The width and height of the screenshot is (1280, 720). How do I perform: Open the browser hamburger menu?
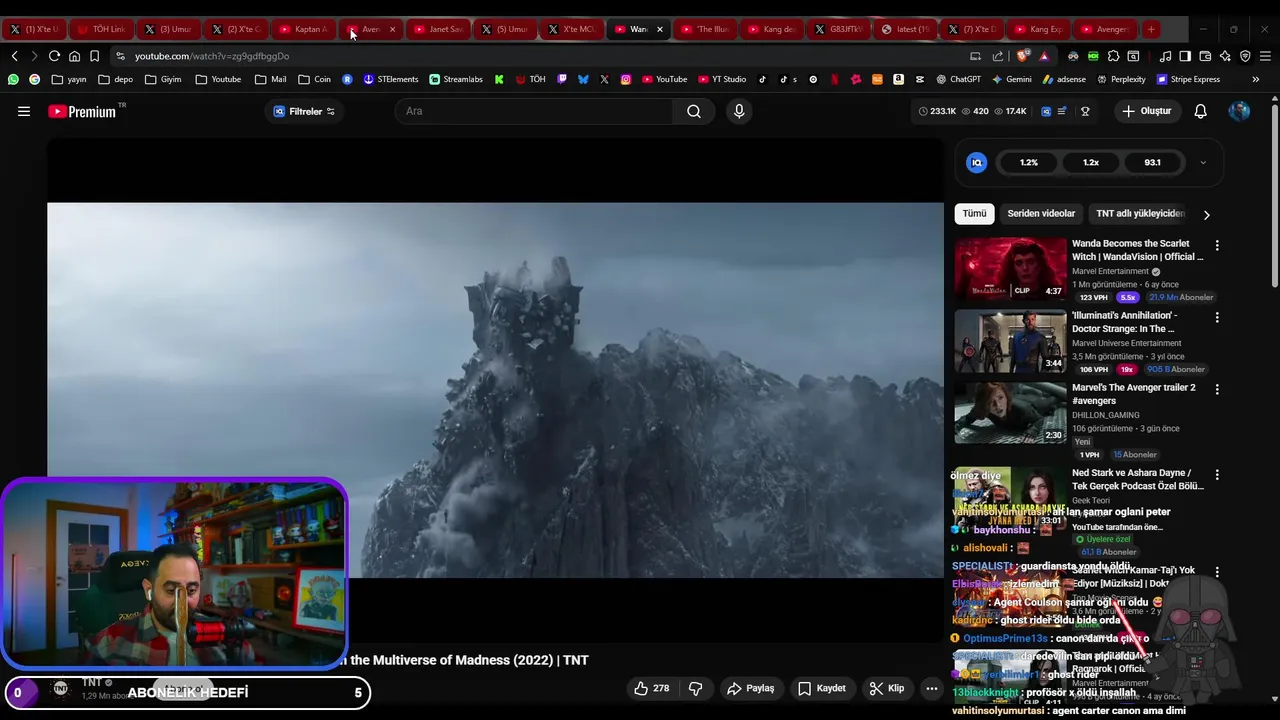1265,56
